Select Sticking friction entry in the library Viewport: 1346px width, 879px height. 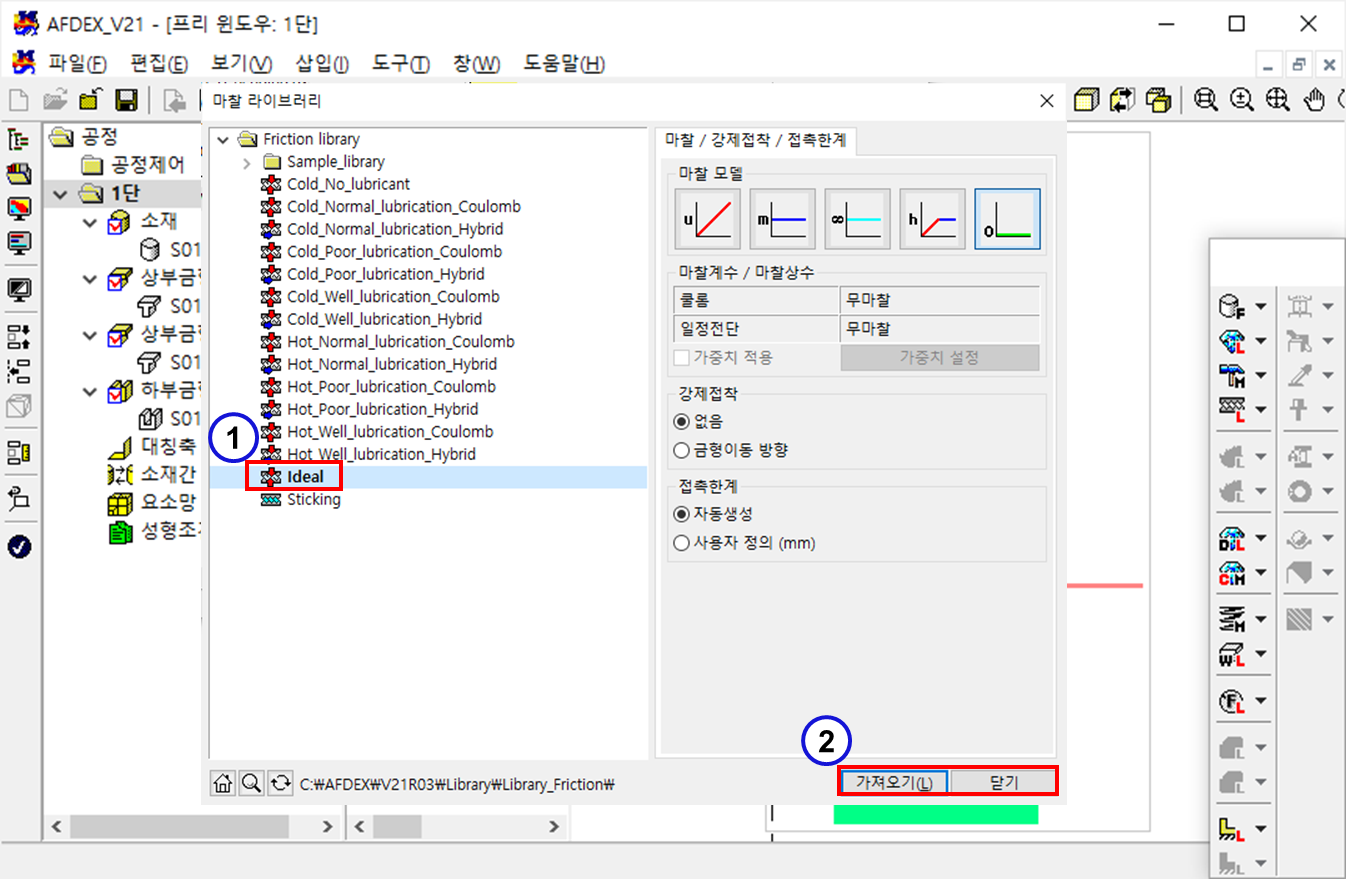point(313,499)
